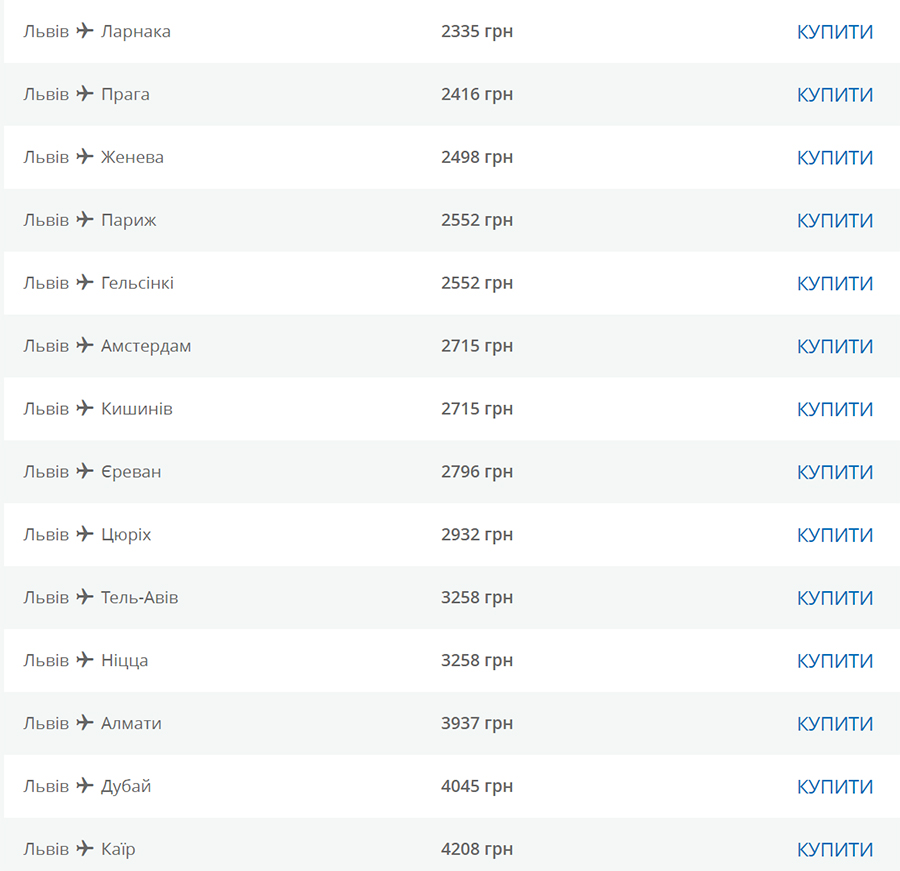Click the airplane icon before Амстердам

pos(85,345)
